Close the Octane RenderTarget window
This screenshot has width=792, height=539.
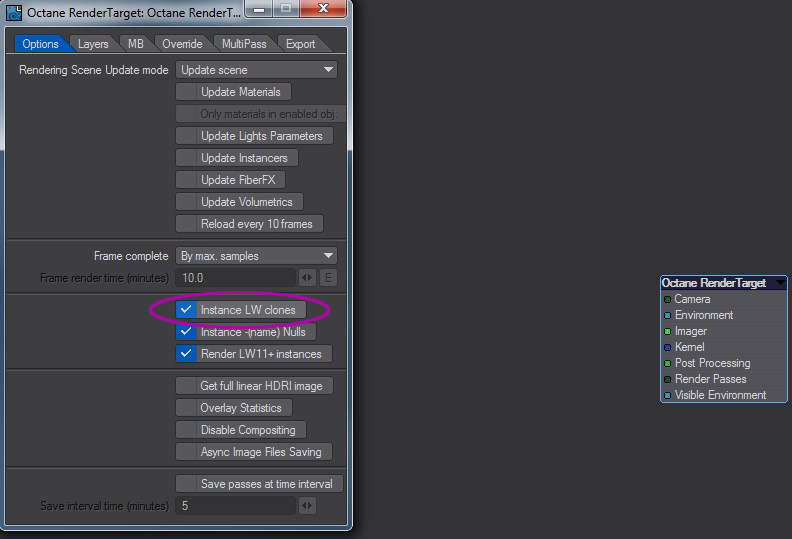pyautogui.click(x=323, y=8)
